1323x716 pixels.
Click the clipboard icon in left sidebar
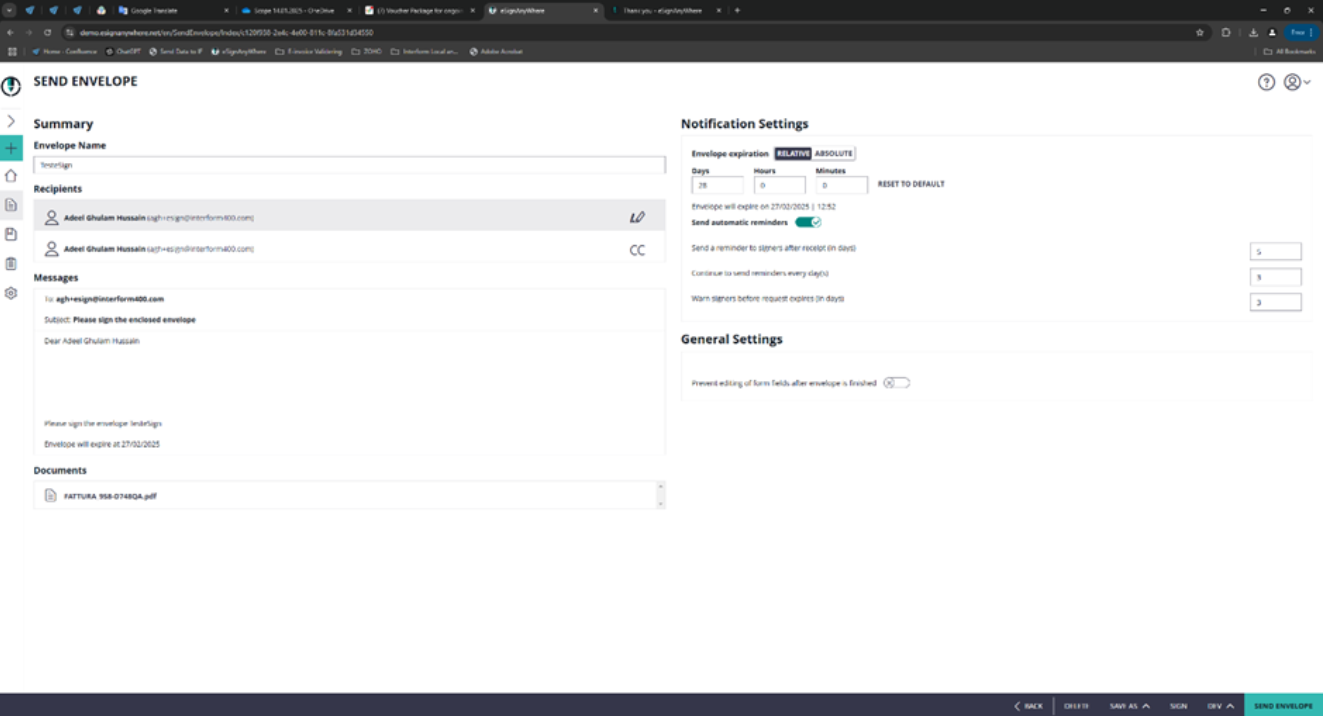point(11,264)
